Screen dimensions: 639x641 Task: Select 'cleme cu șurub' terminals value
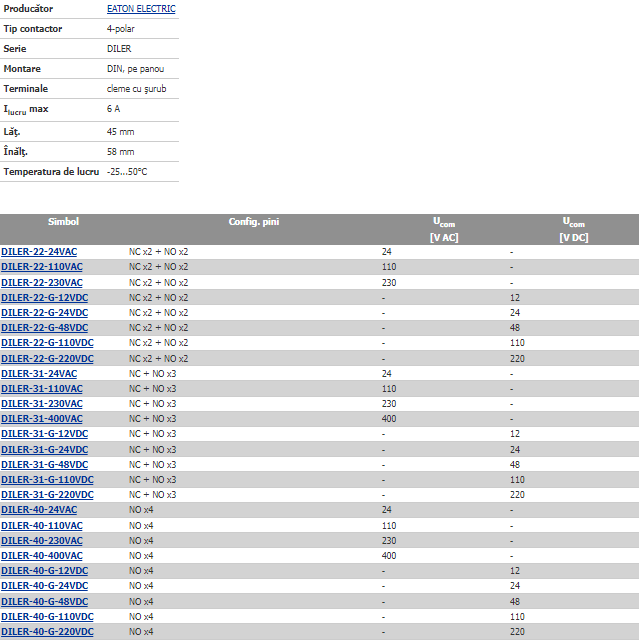pyautogui.click(x=137, y=89)
